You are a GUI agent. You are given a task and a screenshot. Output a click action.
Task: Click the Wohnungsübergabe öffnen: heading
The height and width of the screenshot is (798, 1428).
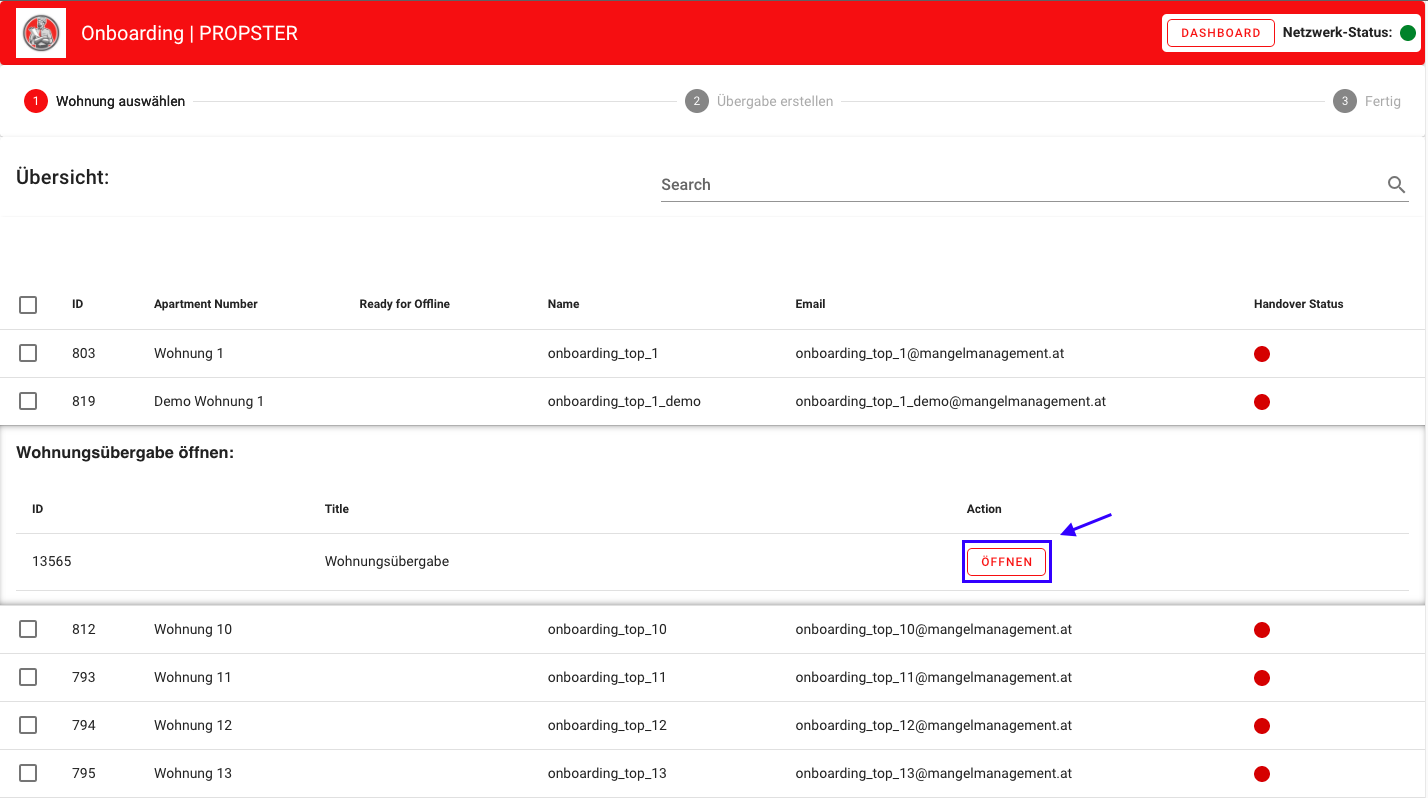click(x=125, y=453)
